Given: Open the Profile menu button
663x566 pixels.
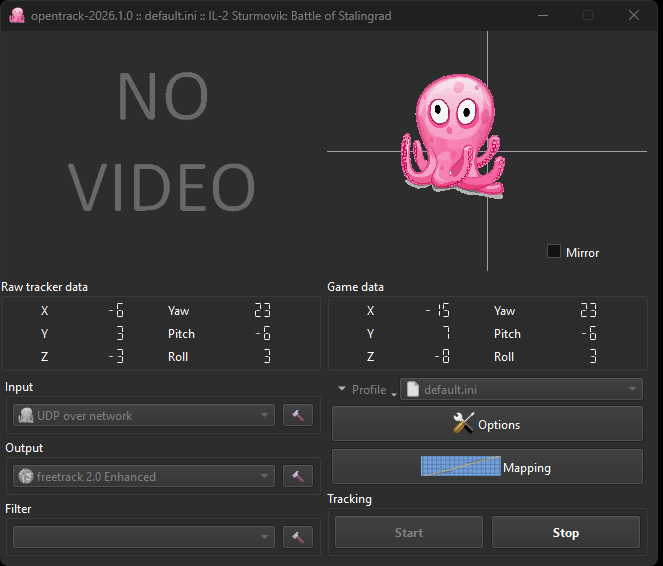Looking at the screenshot, I should point(366,389).
